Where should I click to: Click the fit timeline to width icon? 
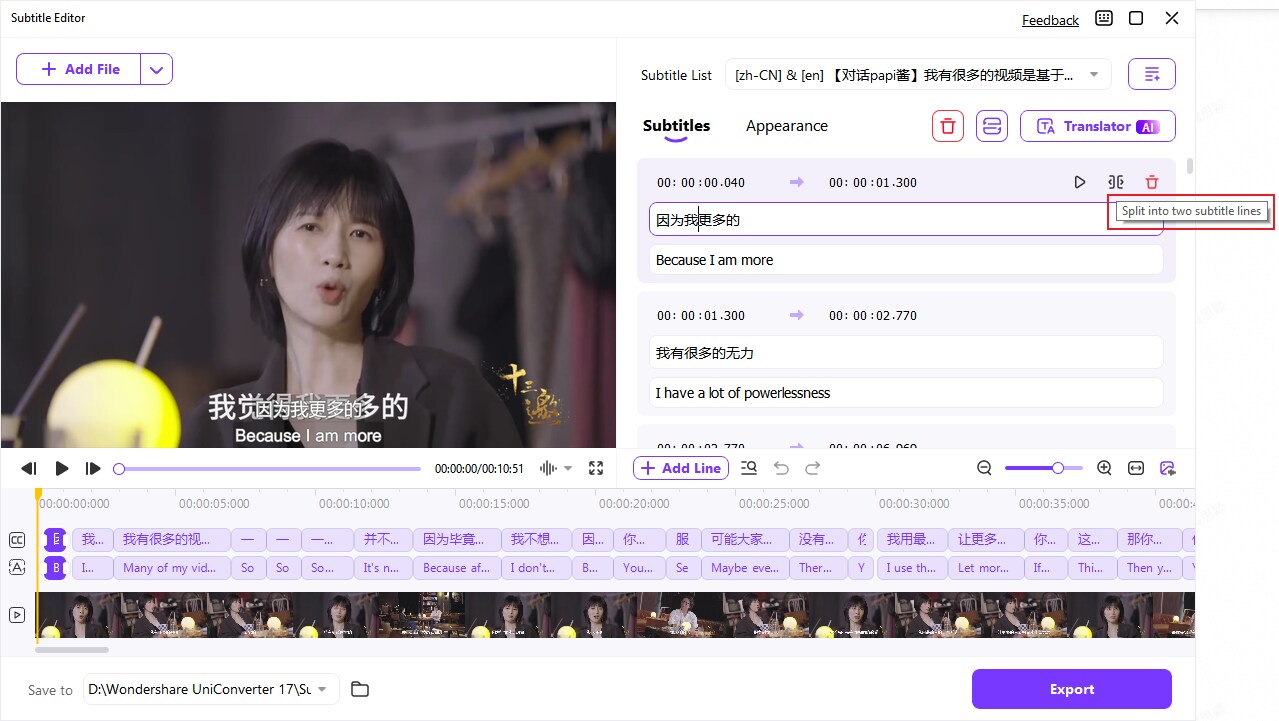click(x=1136, y=468)
